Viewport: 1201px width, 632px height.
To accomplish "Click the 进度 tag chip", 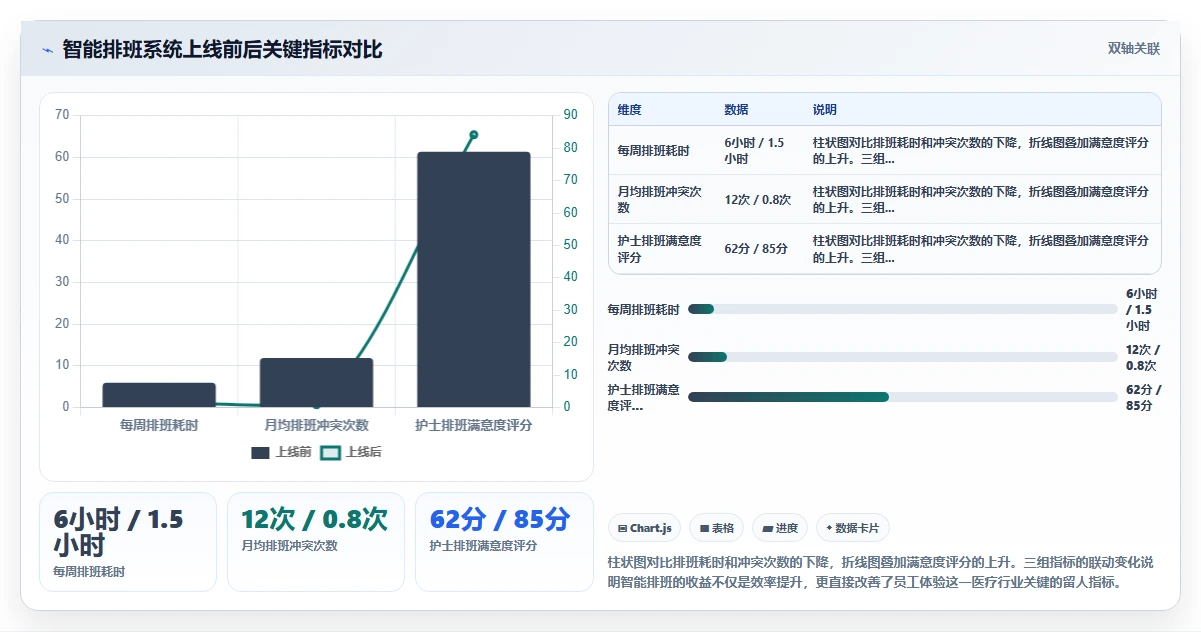I will pyautogui.click(x=780, y=528).
